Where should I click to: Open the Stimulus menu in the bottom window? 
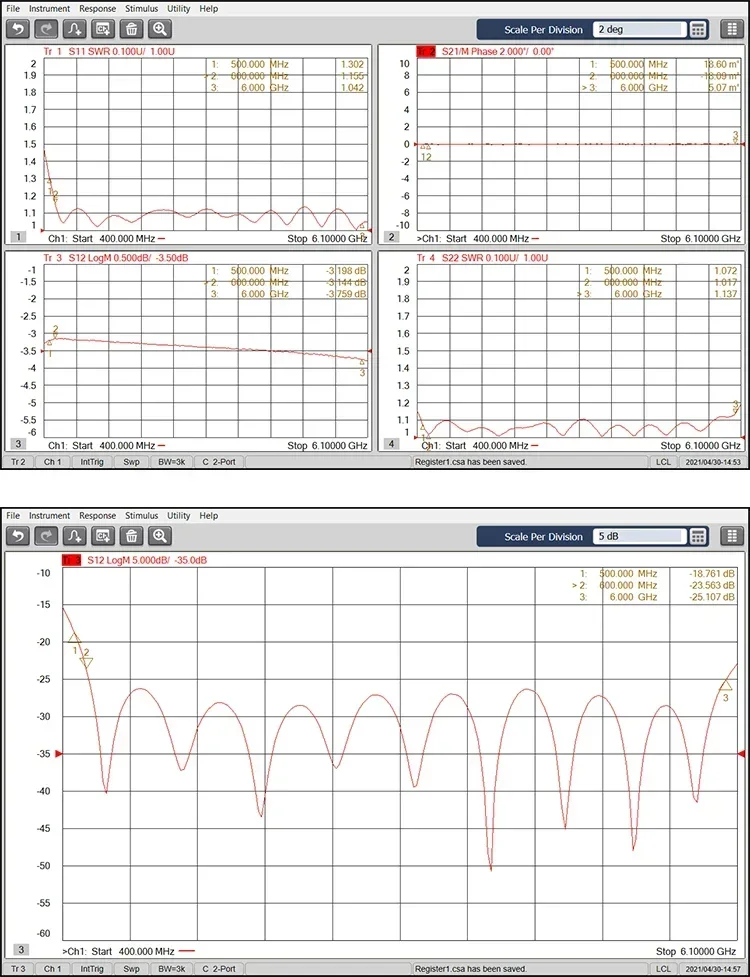click(141, 515)
